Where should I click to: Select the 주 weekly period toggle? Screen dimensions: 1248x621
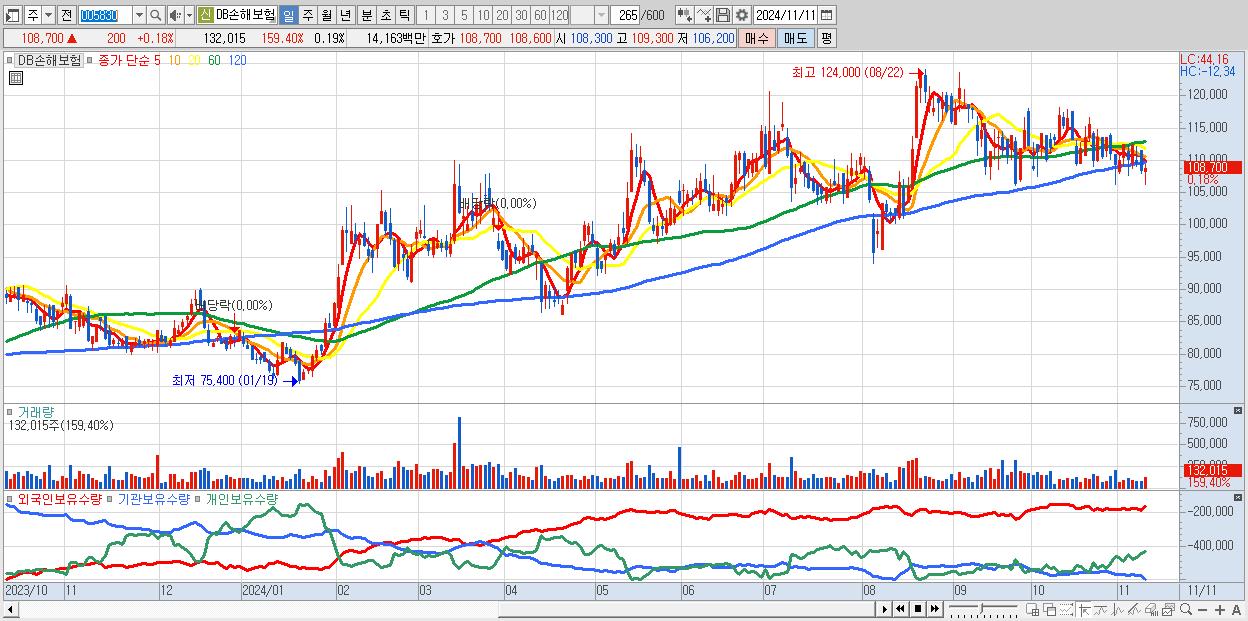tap(307, 15)
